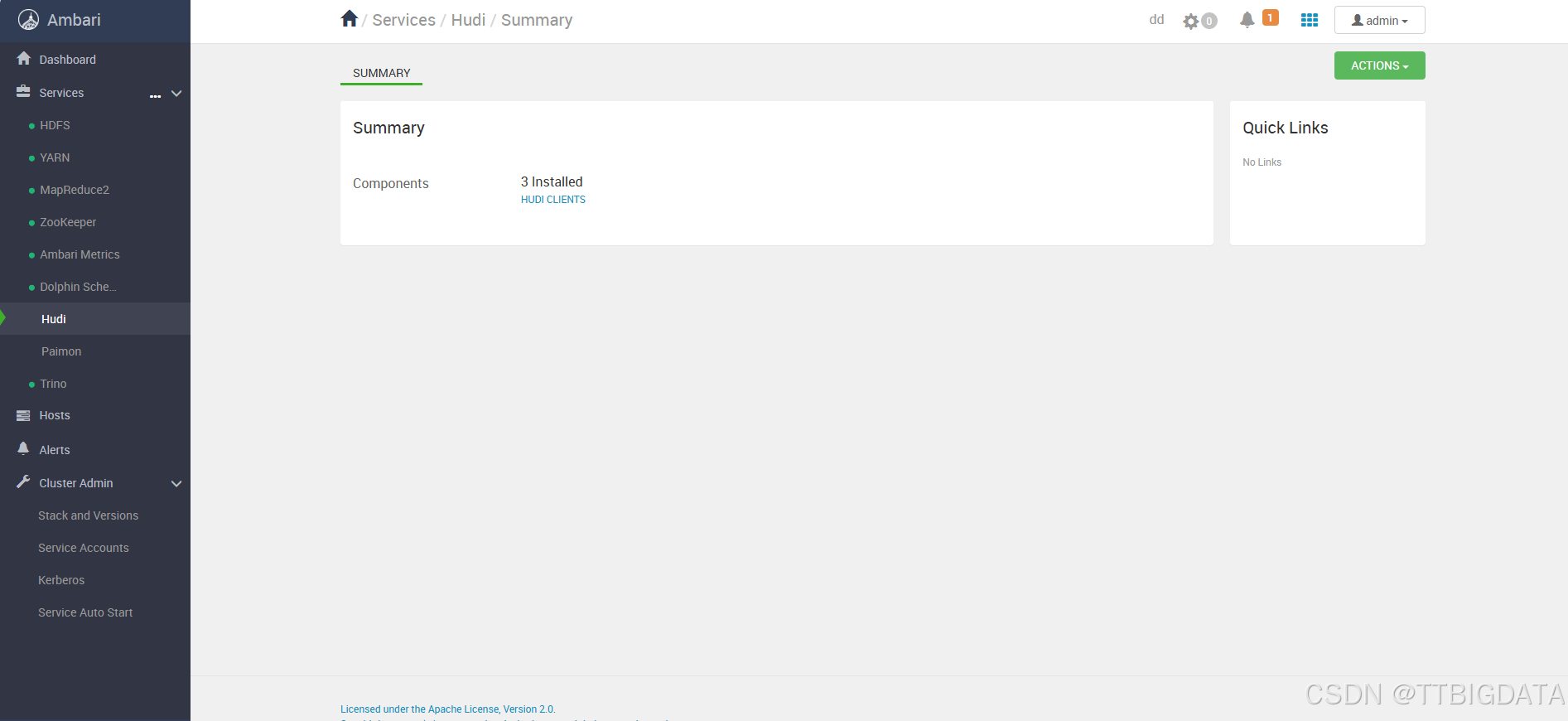Collapse the Services section chevron
This screenshot has width=1568, height=721.
tap(176, 94)
